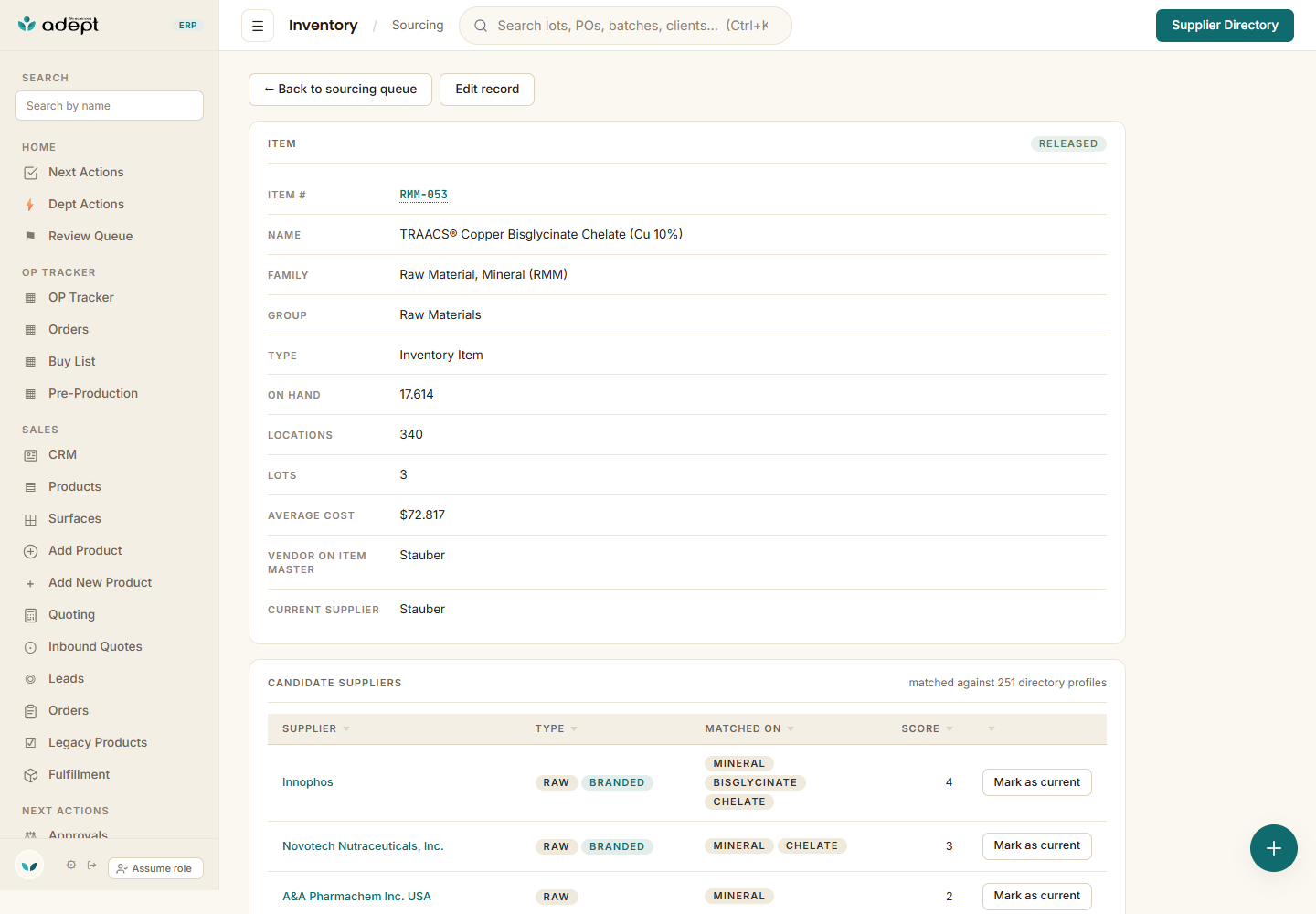Click the 'matched against 251 directory profiles' text
The width and height of the screenshot is (1316, 914).
point(1007,683)
